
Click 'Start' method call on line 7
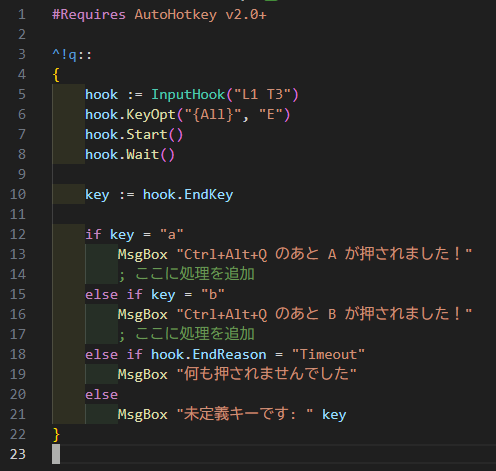(x=147, y=135)
